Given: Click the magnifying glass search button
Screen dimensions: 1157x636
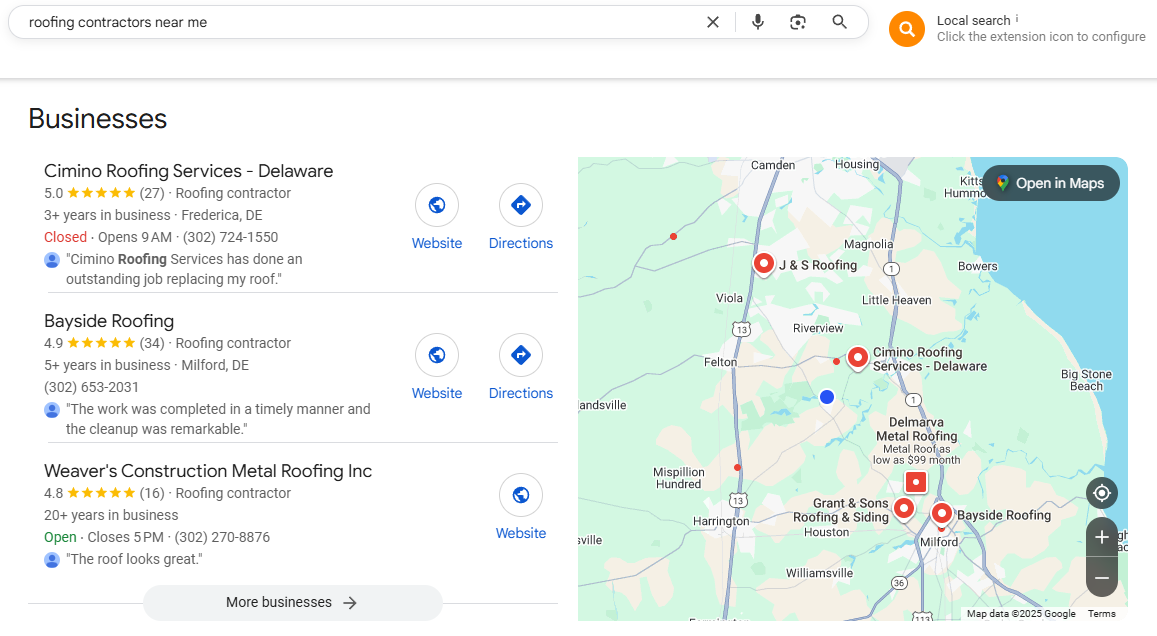Looking at the screenshot, I should [x=840, y=22].
